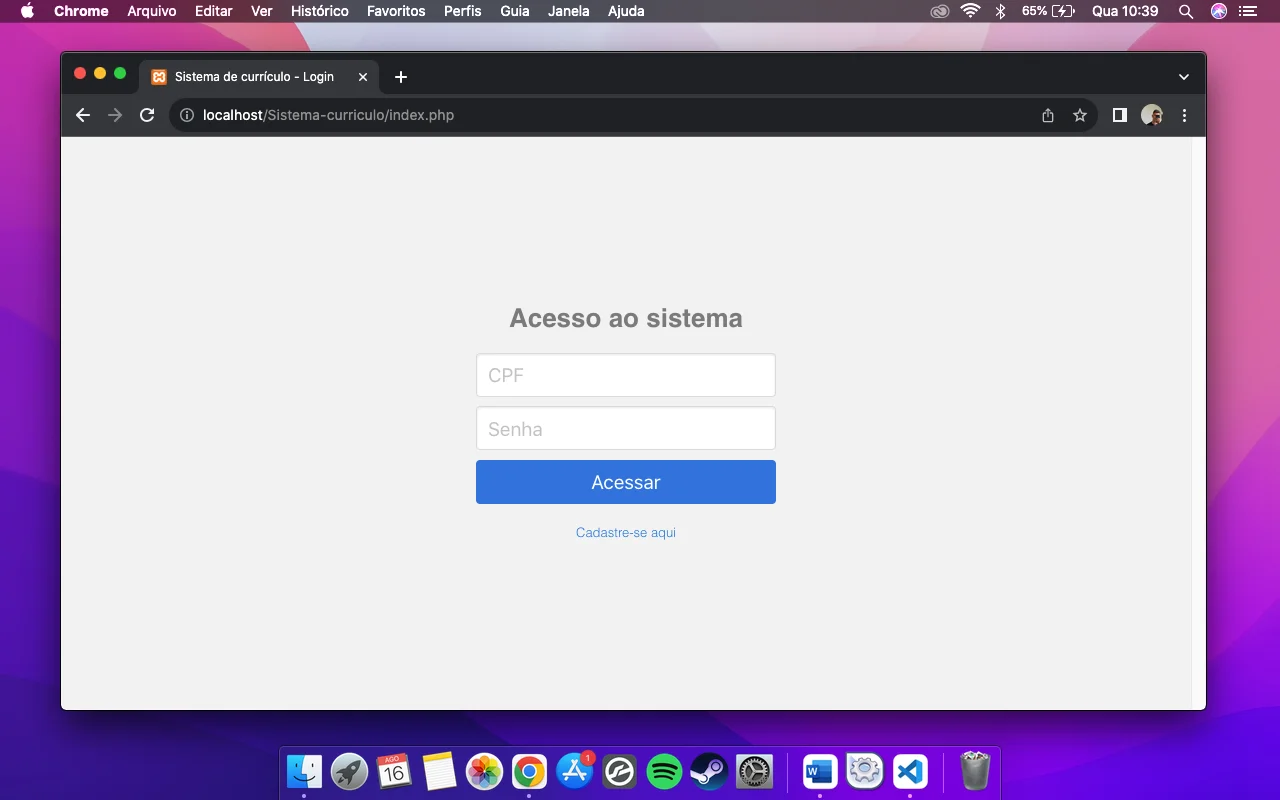Image resolution: width=1280 pixels, height=800 pixels.
Task: Bookmark this page via the star icon
Action: pos(1080,115)
